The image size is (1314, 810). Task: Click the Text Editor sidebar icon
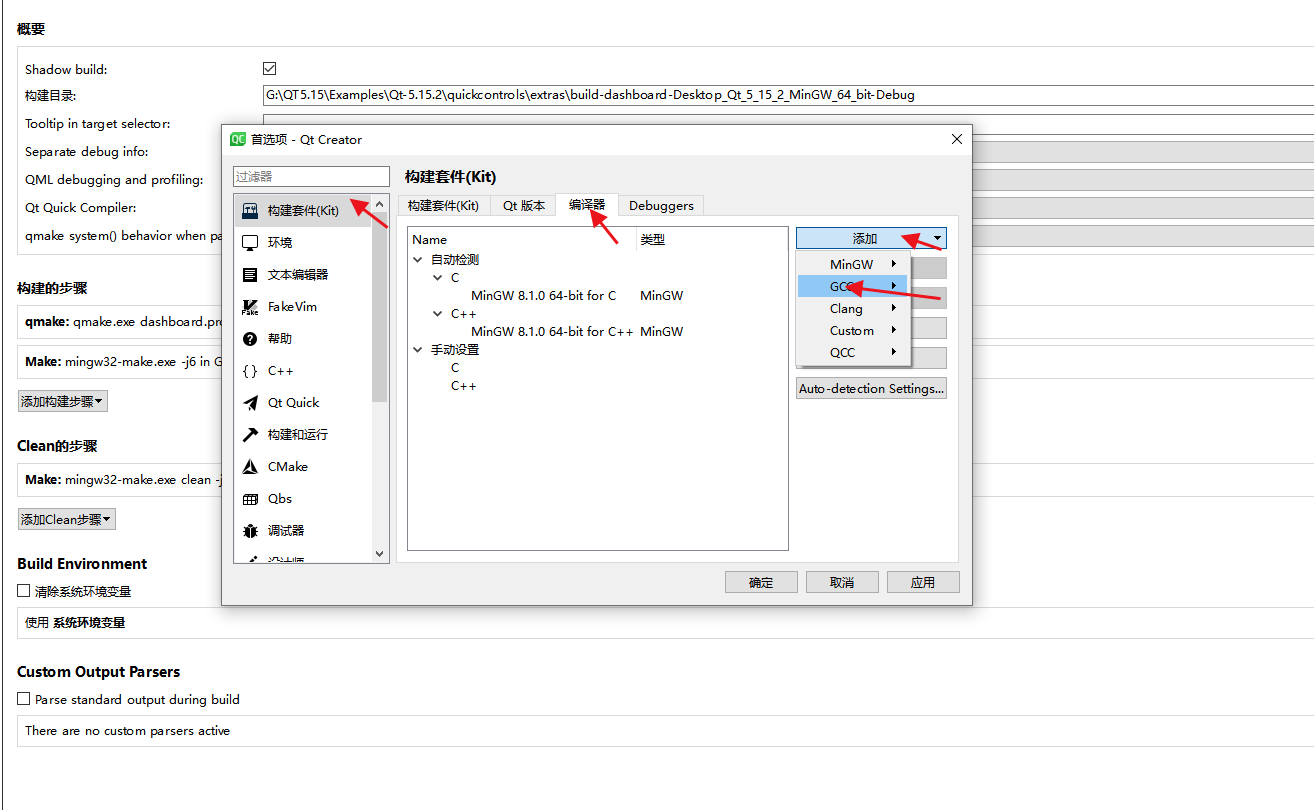click(x=250, y=275)
